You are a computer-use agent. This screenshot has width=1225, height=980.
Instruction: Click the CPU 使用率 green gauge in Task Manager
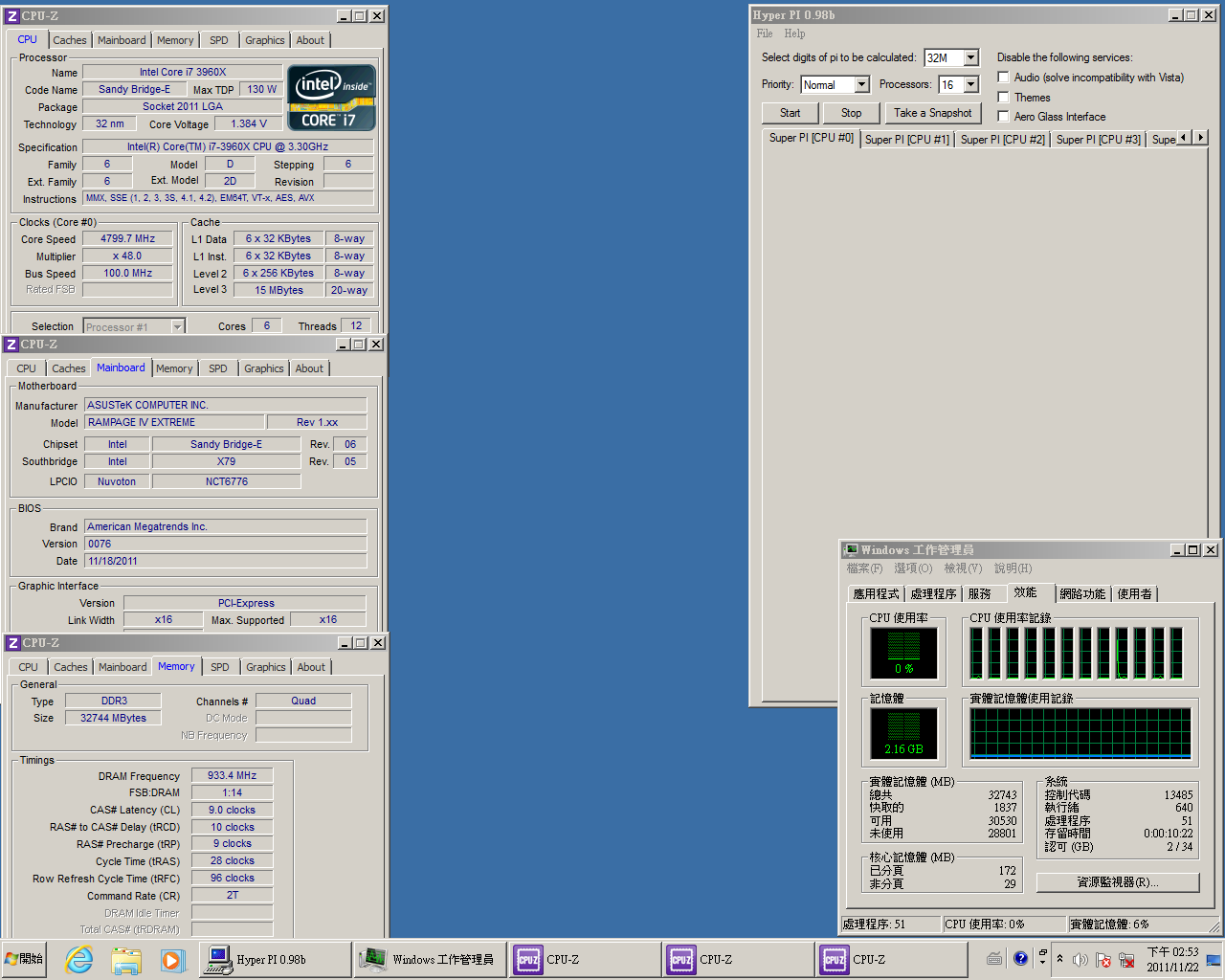[903, 653]
